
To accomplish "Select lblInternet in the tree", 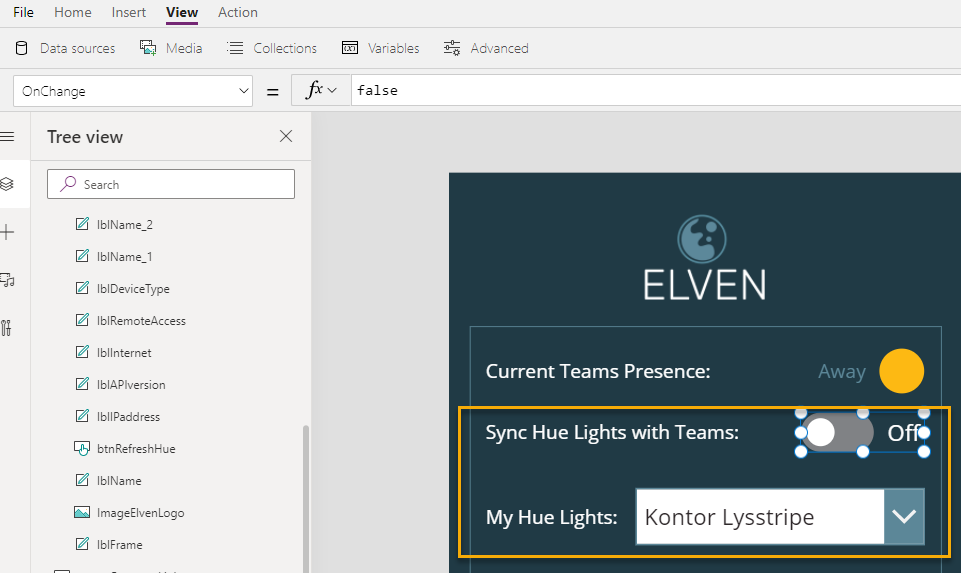I will pyautogui.click(x=124, y=352).
